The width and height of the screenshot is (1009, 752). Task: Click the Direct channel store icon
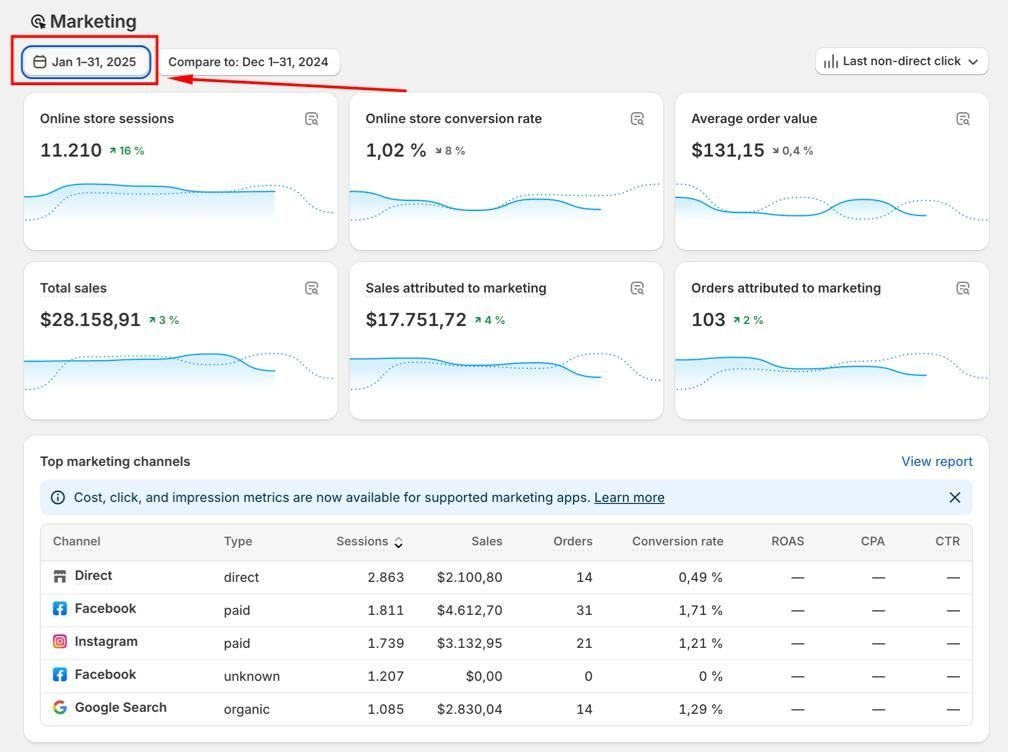[x=60, y=576]
